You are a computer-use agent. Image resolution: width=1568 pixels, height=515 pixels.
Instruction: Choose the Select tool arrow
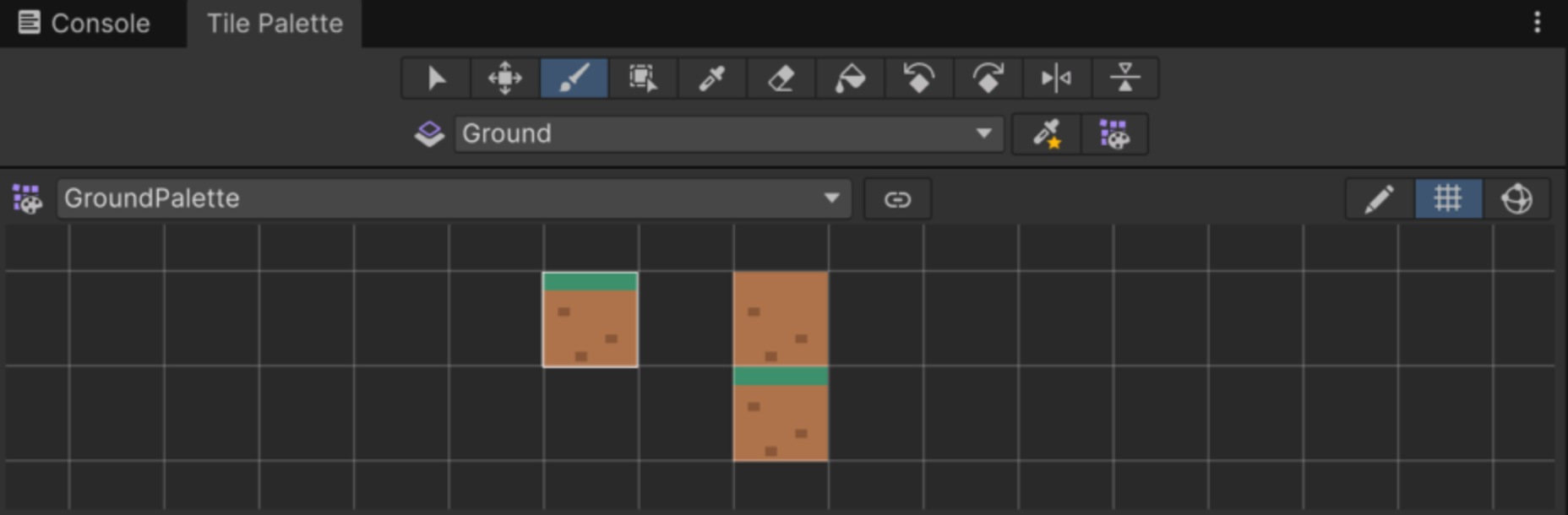[x=435, y=79]
